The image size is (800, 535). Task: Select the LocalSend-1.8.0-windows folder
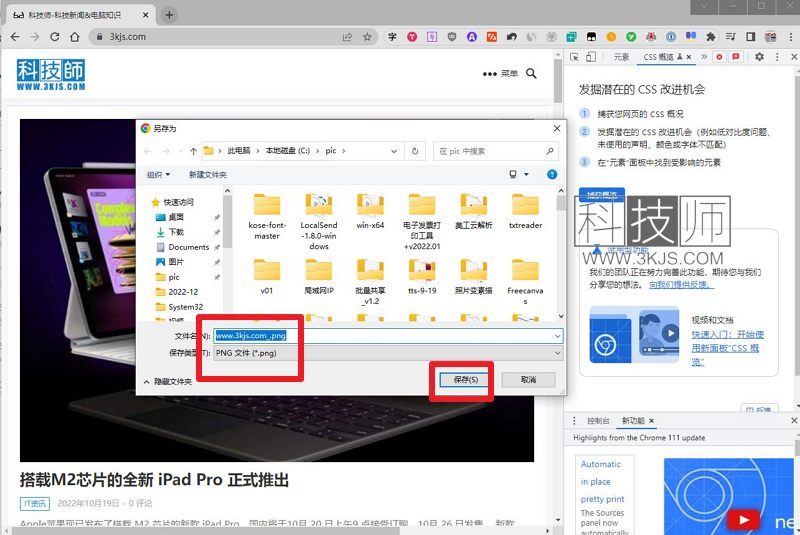point(319,222)
